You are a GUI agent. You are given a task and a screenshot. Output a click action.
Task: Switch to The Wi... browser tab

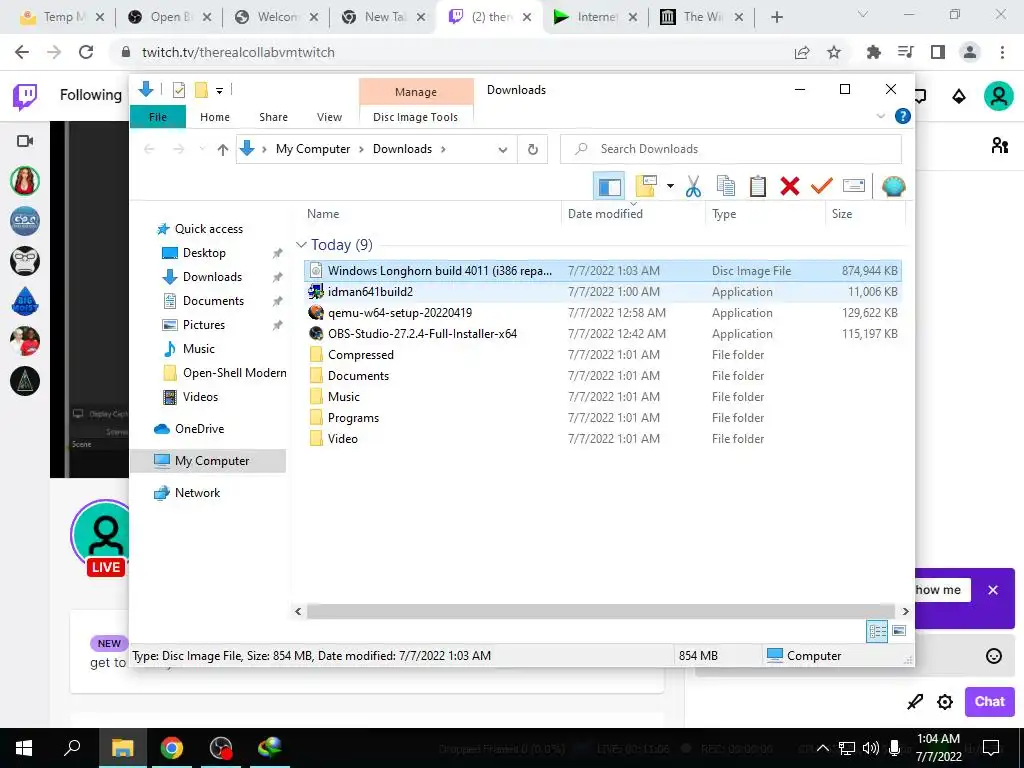[x=702, y=17]
